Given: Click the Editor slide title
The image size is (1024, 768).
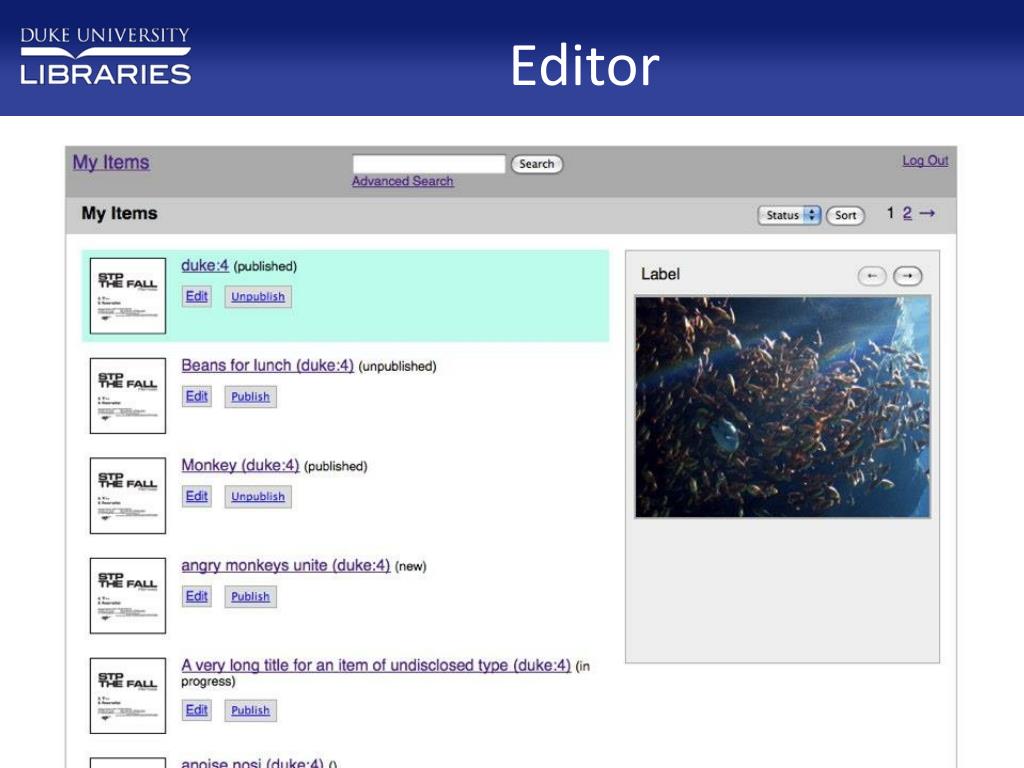Looking at the screenshot, I should [585, 65].
